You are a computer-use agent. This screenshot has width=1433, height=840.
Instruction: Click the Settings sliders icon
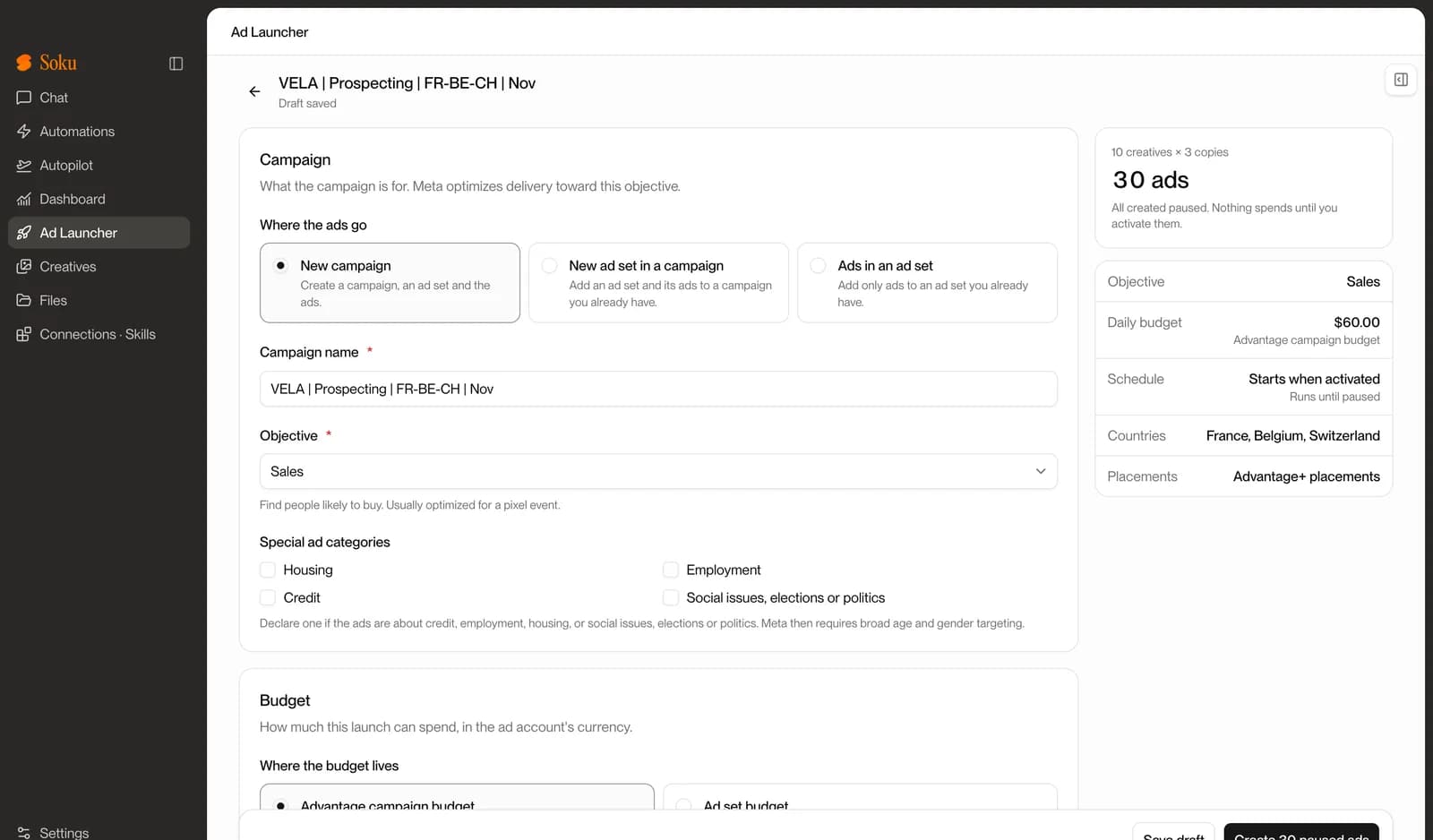tap(24, 833)
